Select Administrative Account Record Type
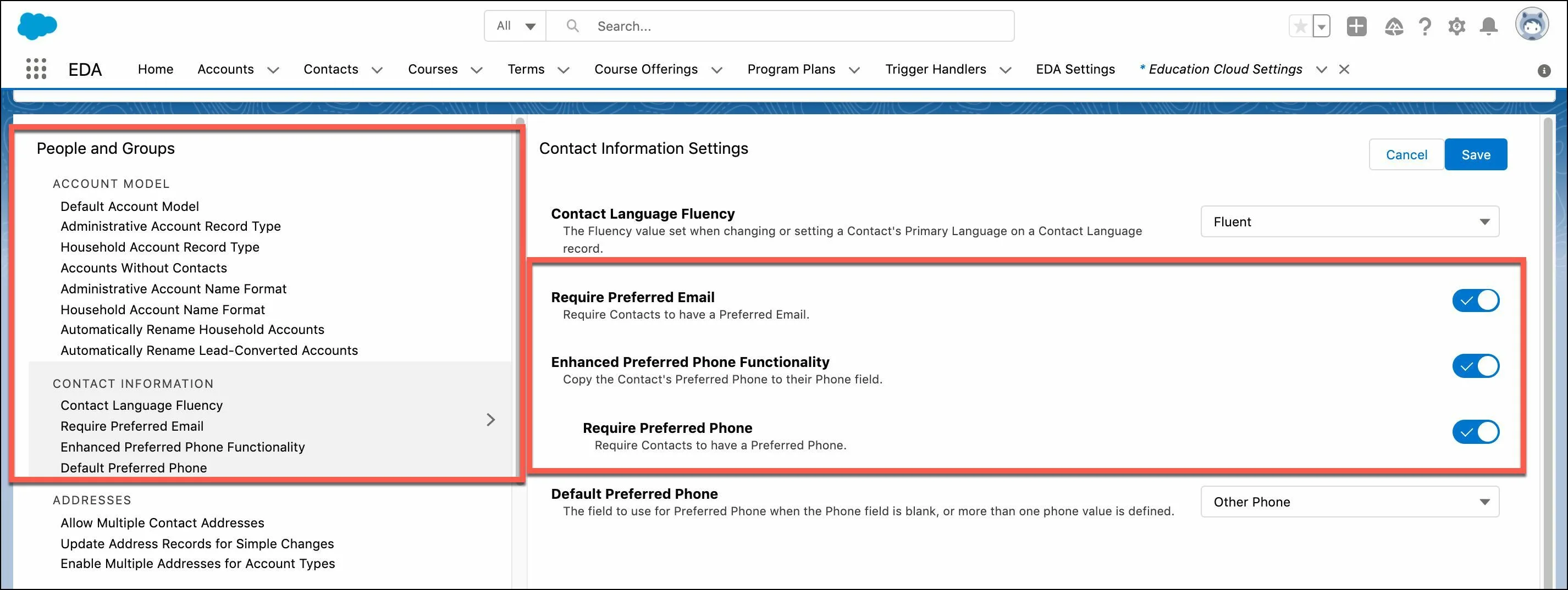The image size is (1568, 590). click(170, 226)
